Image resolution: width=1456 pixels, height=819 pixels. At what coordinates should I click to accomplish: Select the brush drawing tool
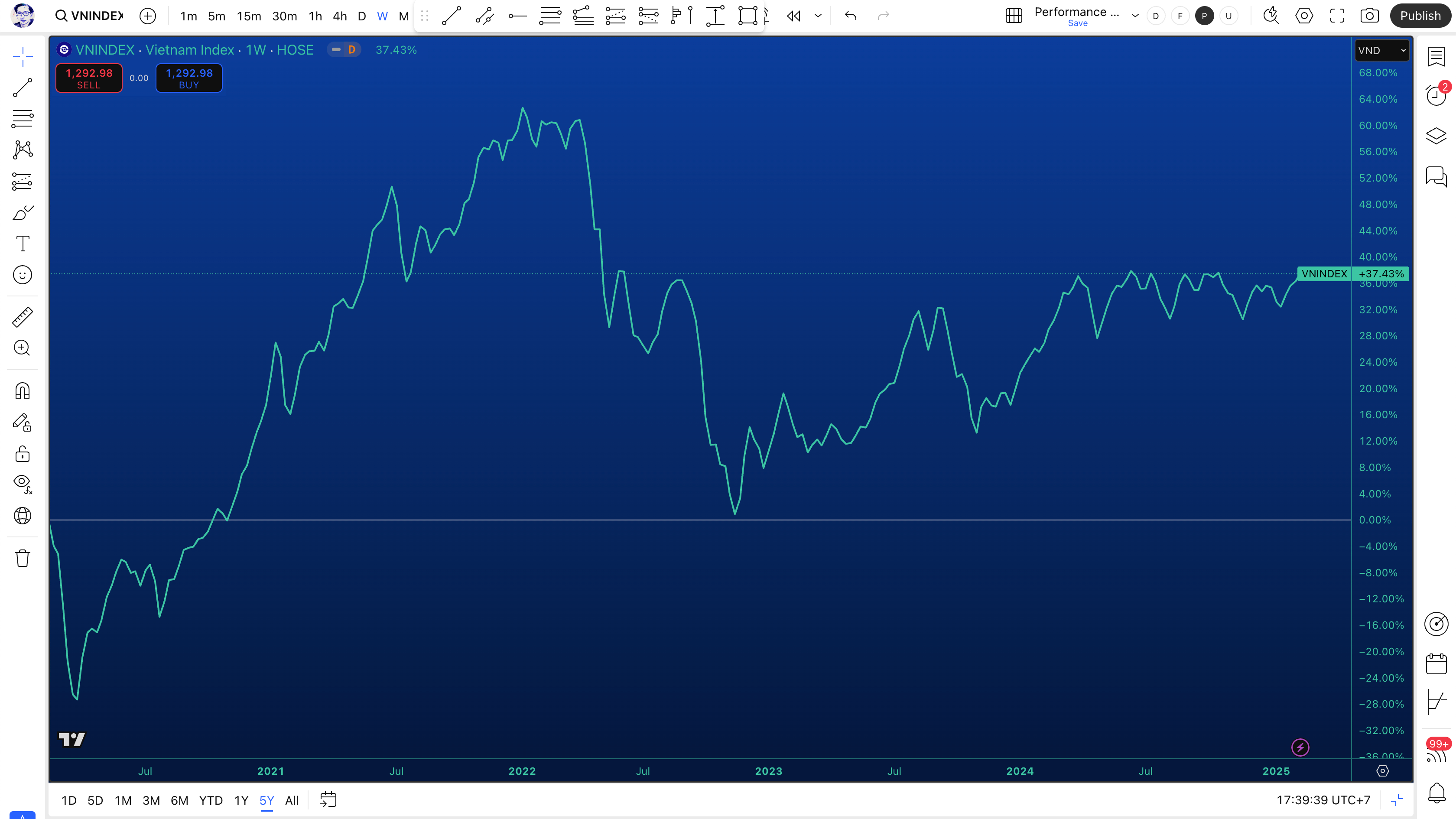pyautogui.click(x=23, y=213)
